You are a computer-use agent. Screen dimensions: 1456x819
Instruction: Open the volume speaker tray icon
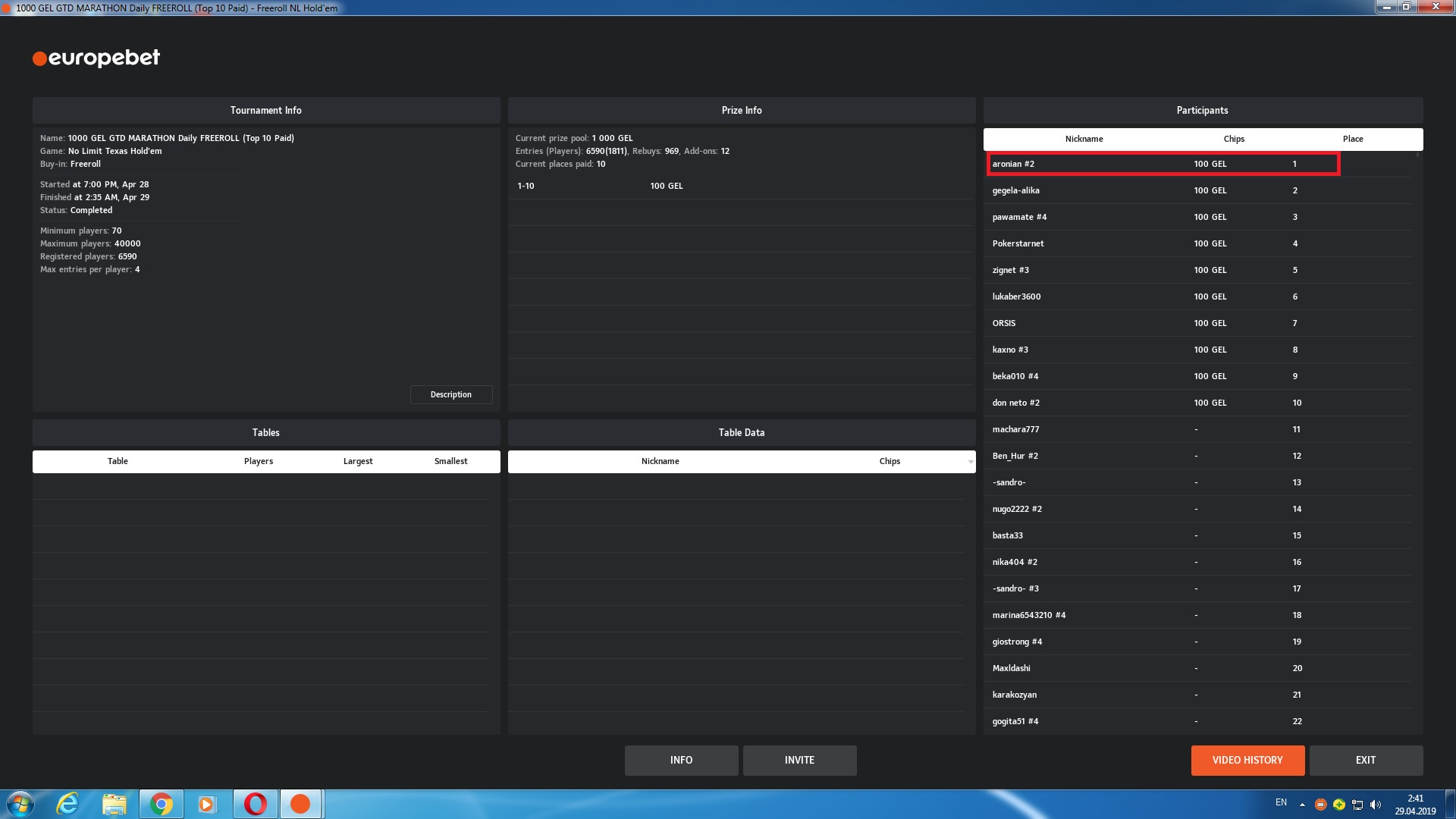point(1376,805)
